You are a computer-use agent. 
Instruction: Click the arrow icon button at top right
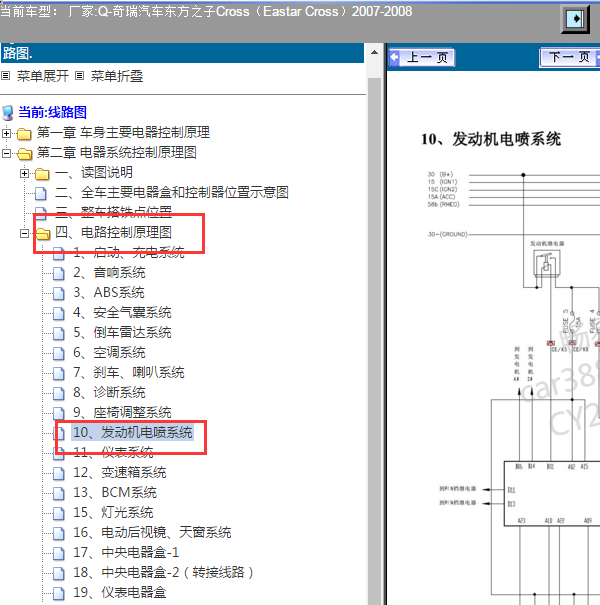pos(575,19)
